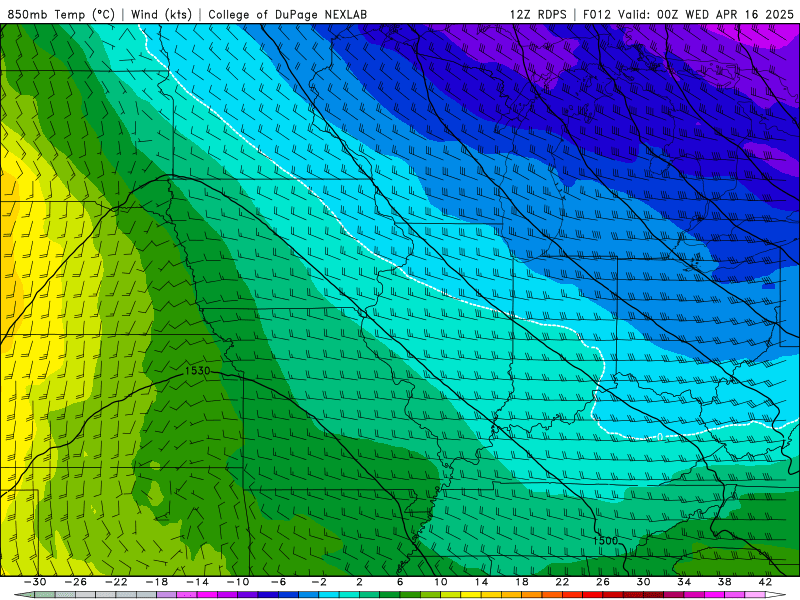Screen dimensions: 800x600
Task: Click the -10 value on the temperature scale
Action: coord(238,582)
